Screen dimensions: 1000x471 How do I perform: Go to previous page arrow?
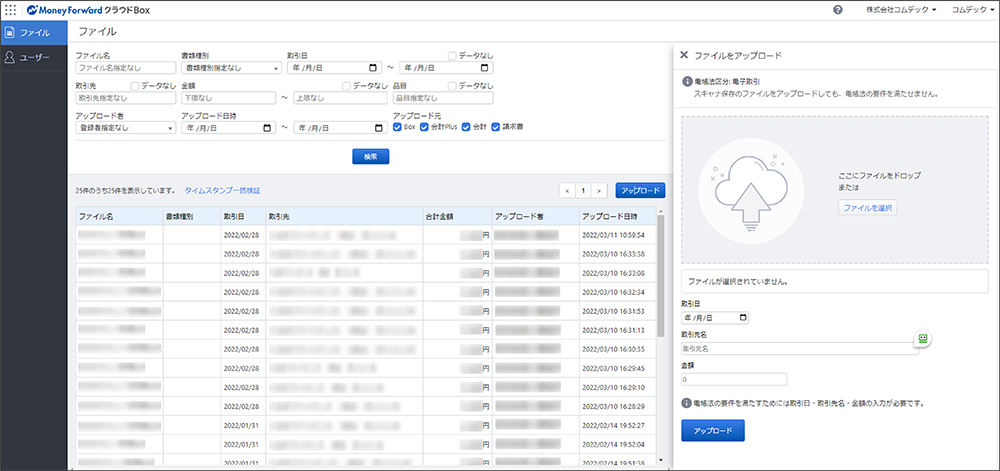point(567,191)
